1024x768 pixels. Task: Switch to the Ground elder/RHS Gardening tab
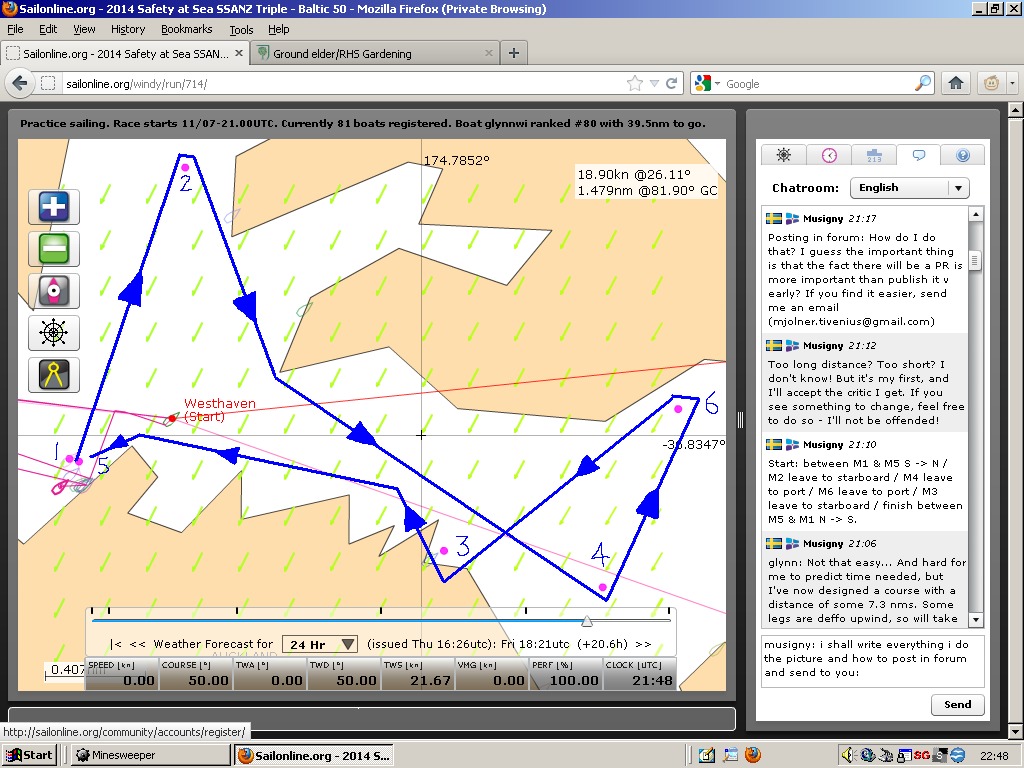(x=375, y=53)
